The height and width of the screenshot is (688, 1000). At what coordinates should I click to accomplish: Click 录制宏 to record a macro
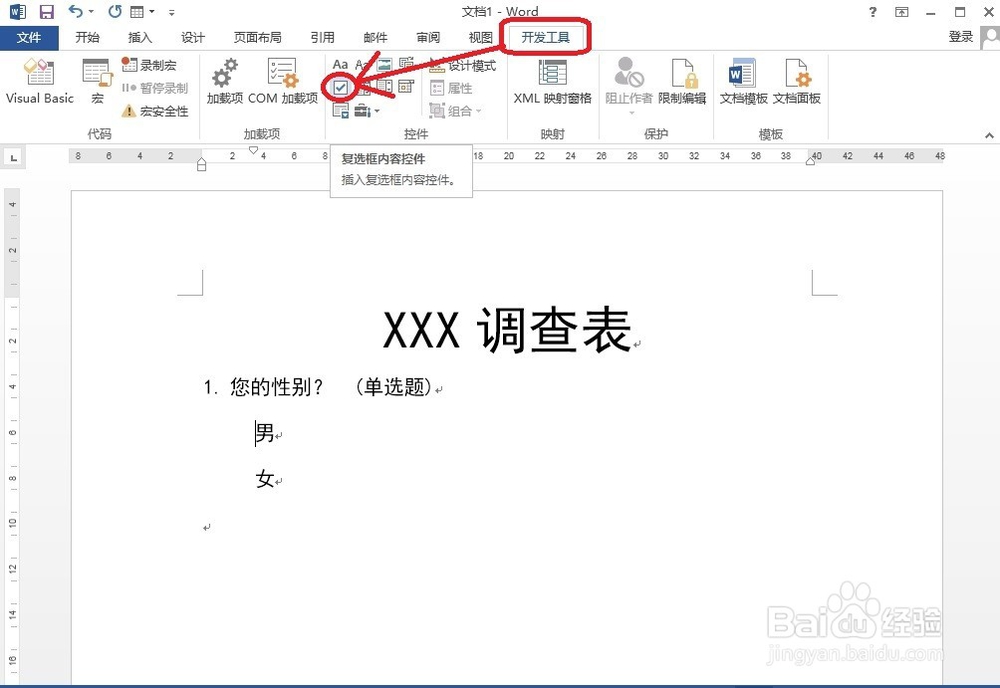[152, 65]
